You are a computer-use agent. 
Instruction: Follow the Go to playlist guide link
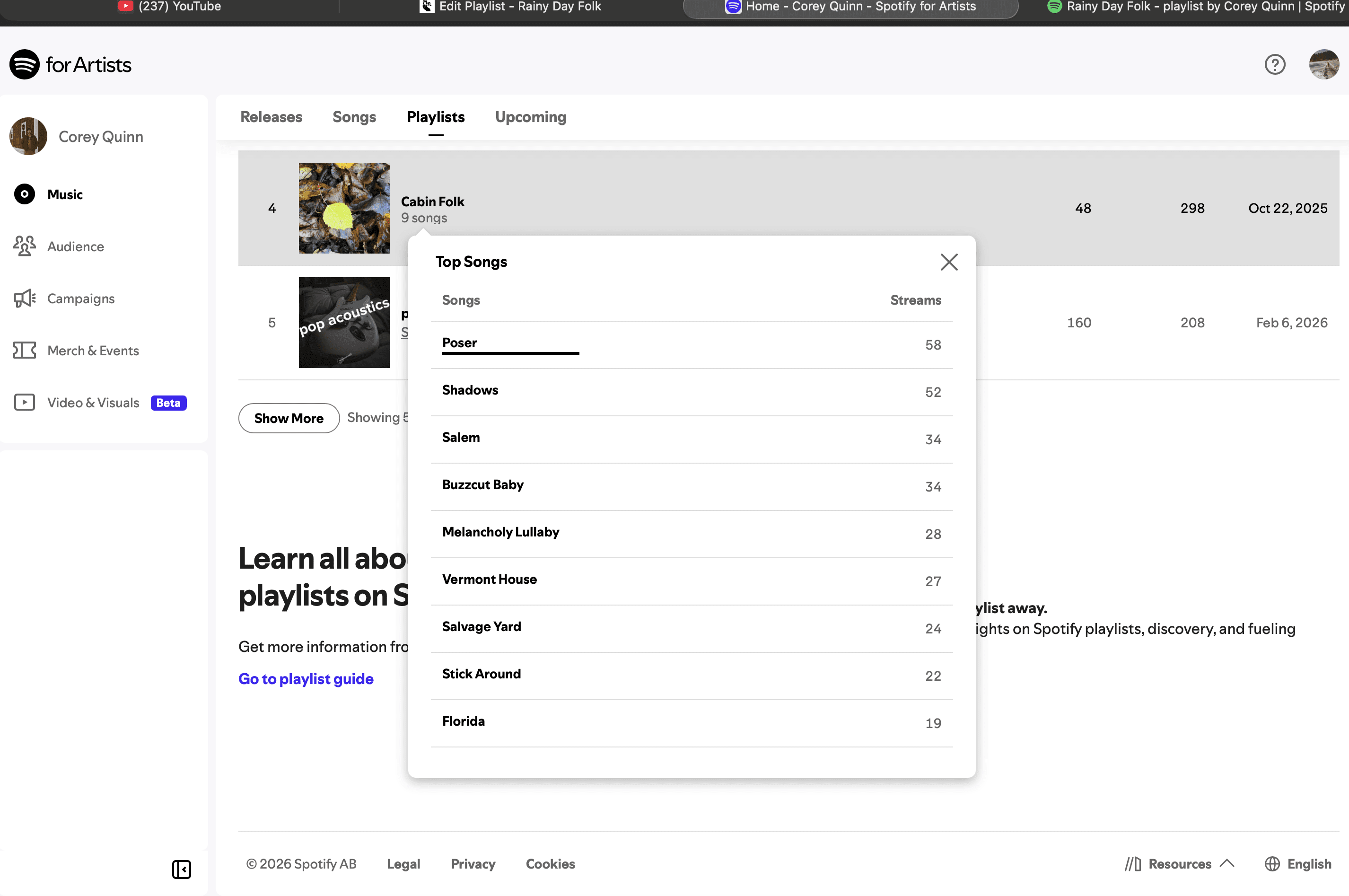306,679
